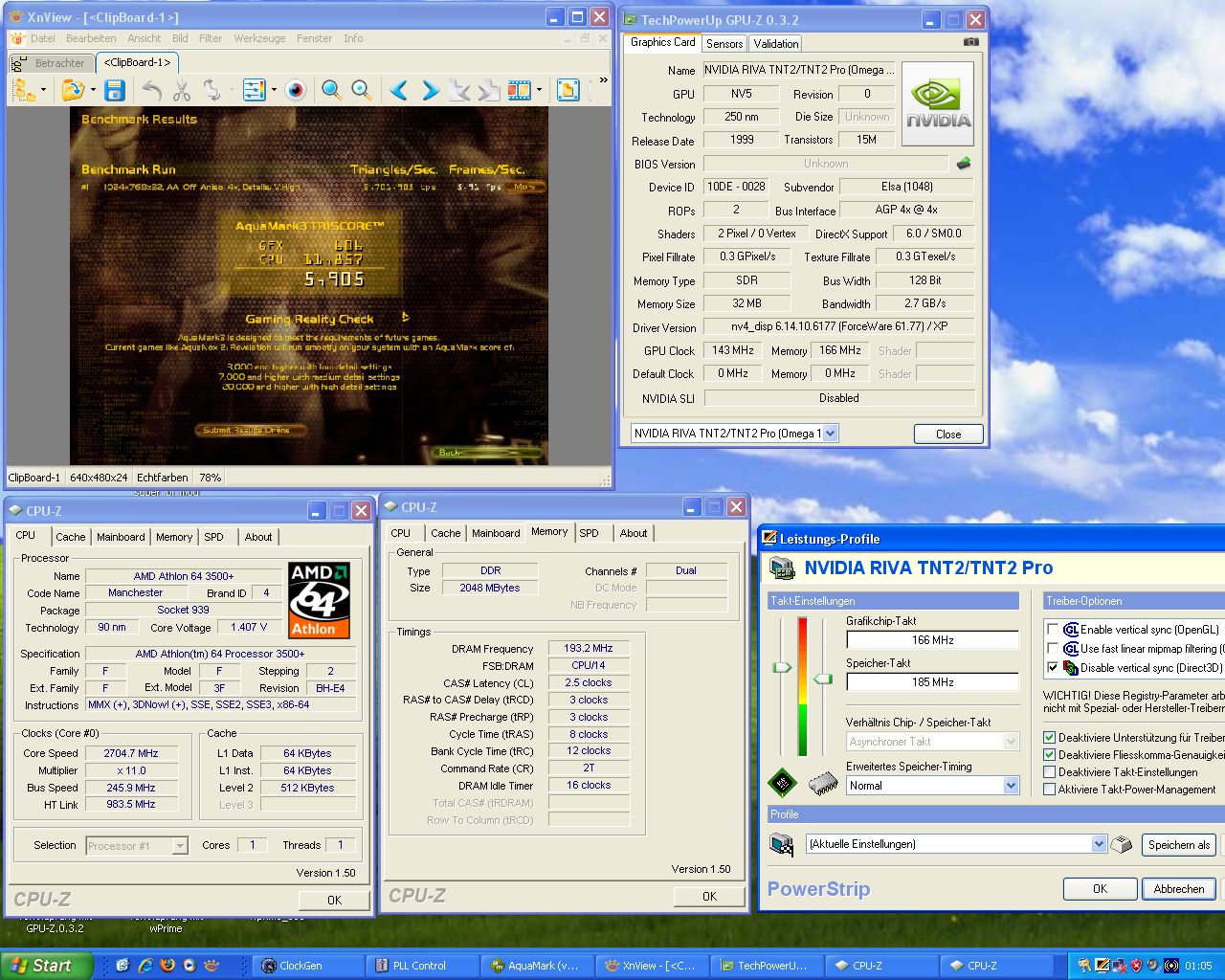
Task: Click the blue floppy save icon in XnView
Action: [115, 90]
